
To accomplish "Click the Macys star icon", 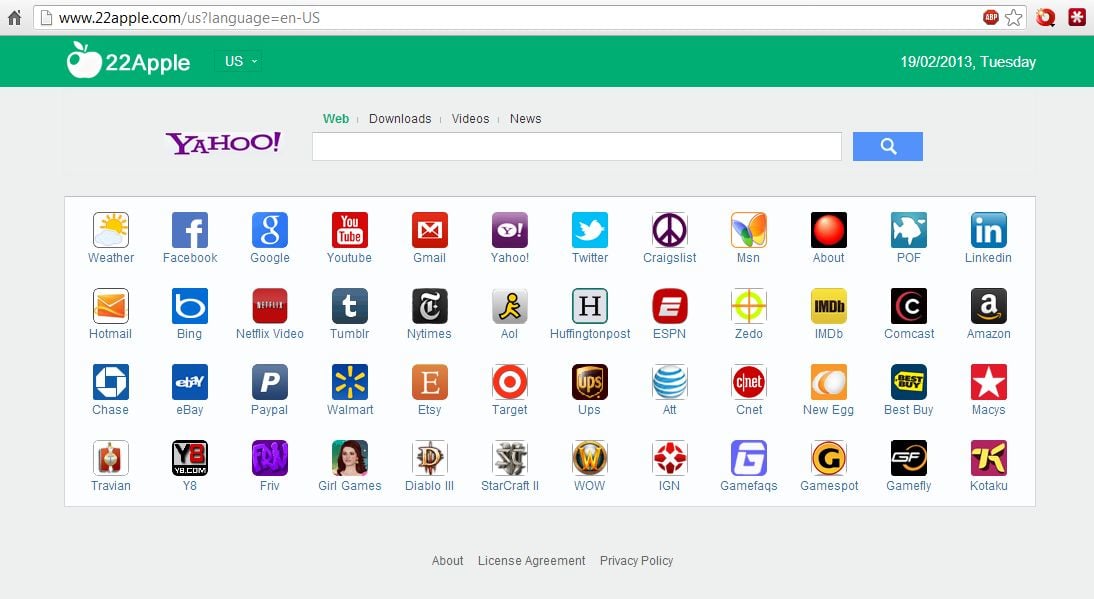I will pyautogui.click(x=989, y=382).
